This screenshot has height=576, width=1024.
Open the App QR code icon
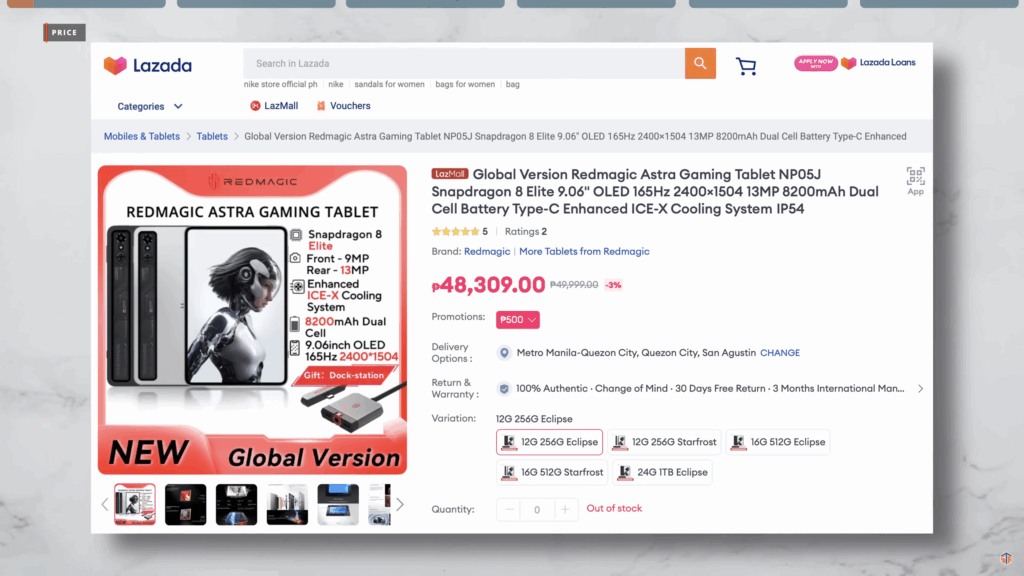tap(915, 179)
